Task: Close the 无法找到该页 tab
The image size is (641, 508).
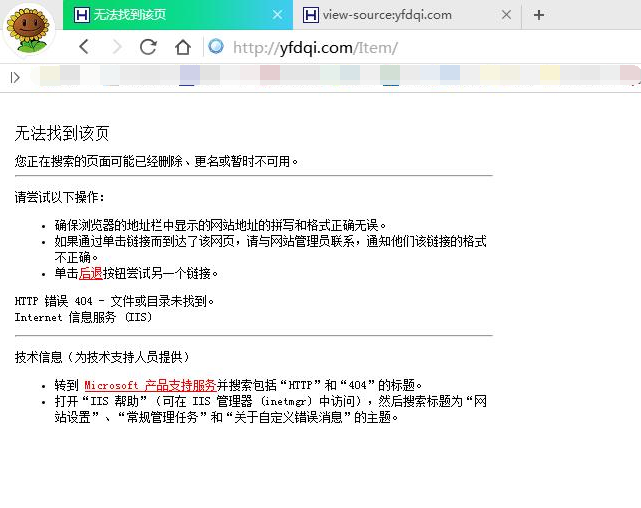Action: [276, 15]
